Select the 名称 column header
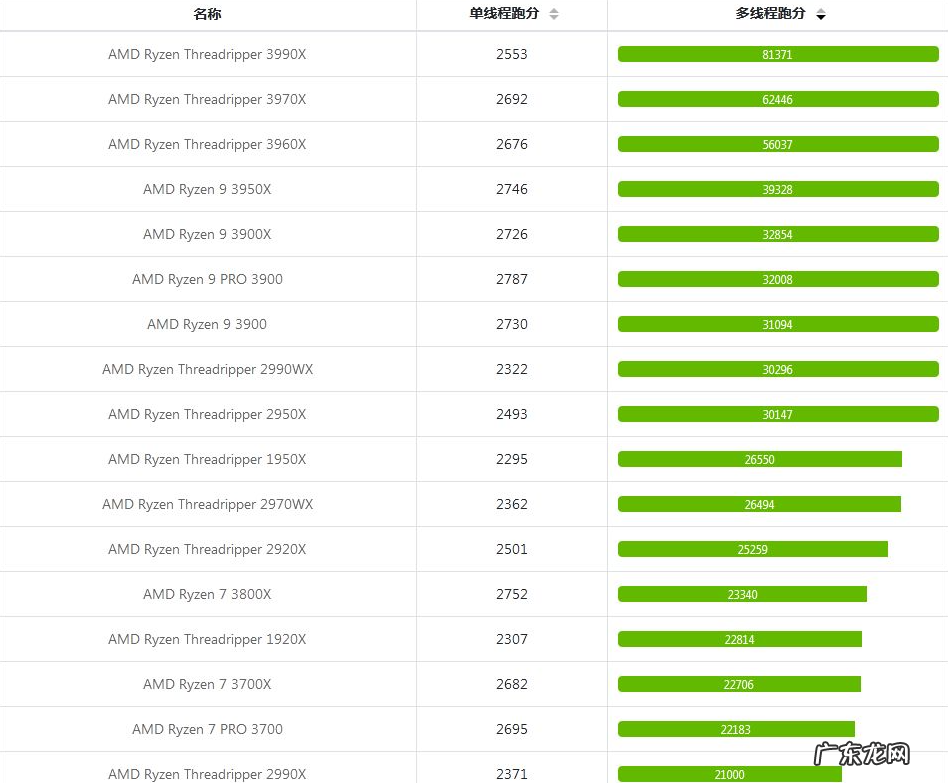This screenshot has width=948, height=783. (x=207, y=14)
